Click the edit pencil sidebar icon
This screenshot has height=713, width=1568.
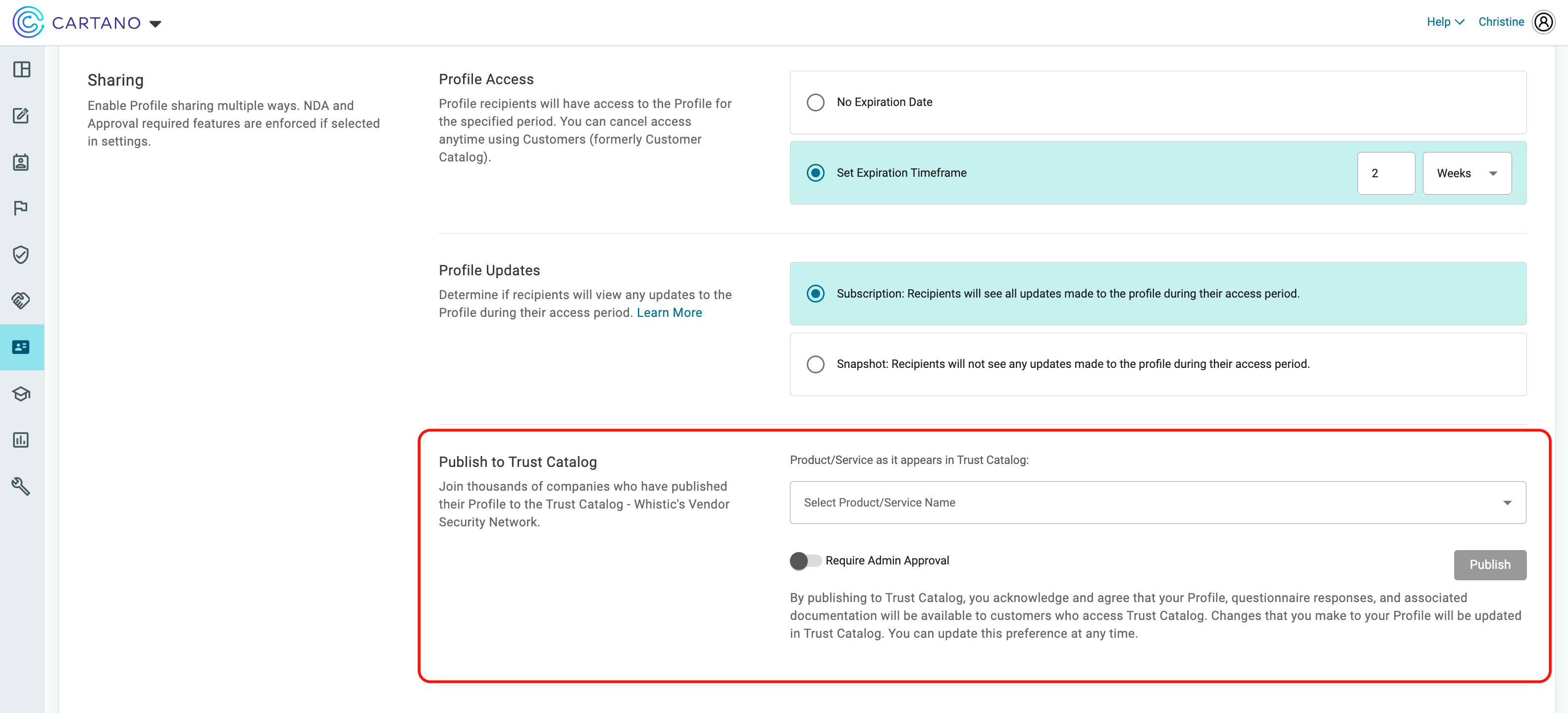[21, 115]
